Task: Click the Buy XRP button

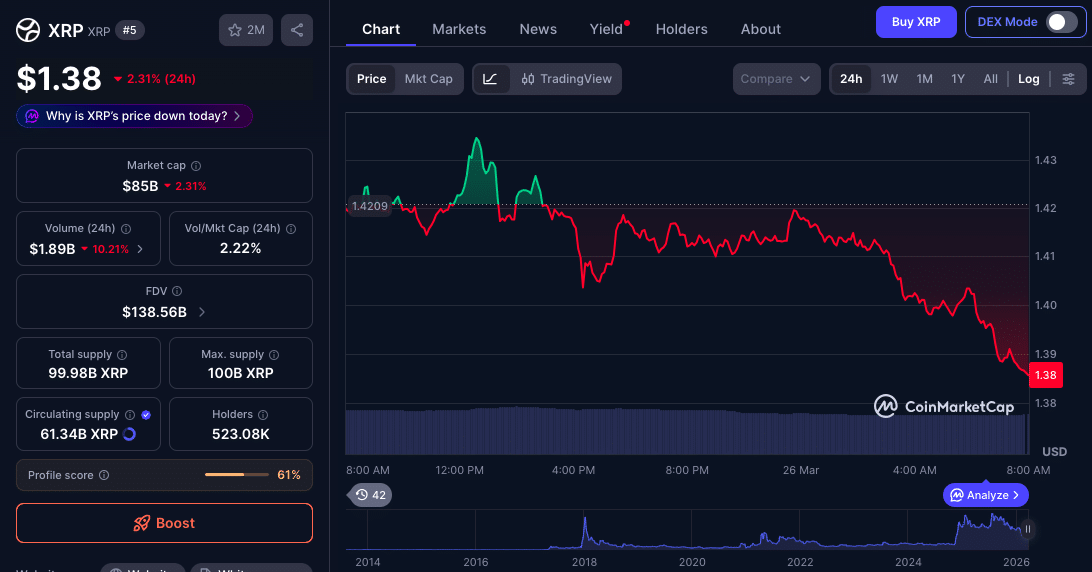Action: click(916, 22)
